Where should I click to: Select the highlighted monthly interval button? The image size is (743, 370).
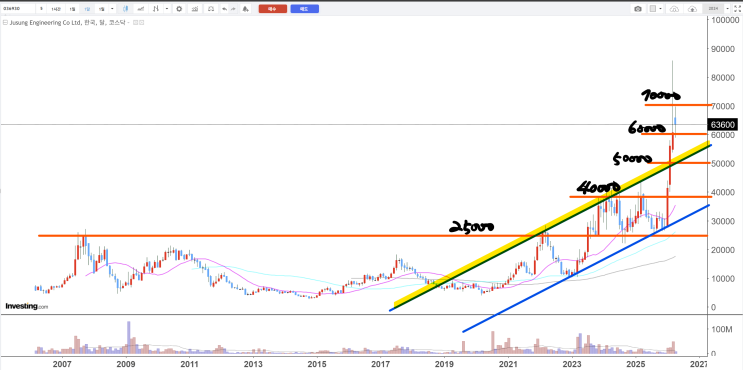pyautogui.click(x=87, y=9)
